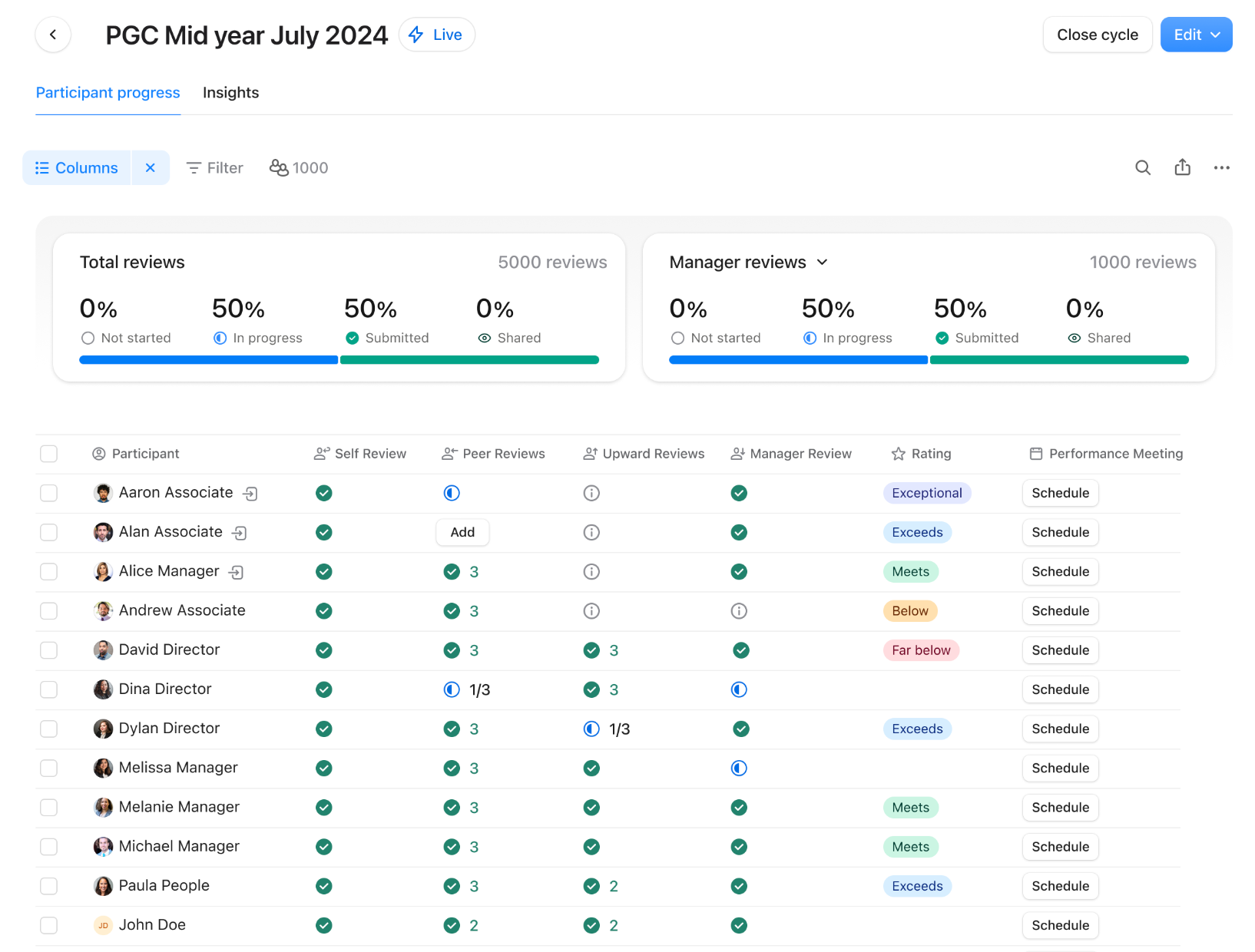
Task: Open the search icon in the toolbar
Action: [1143, 167]
